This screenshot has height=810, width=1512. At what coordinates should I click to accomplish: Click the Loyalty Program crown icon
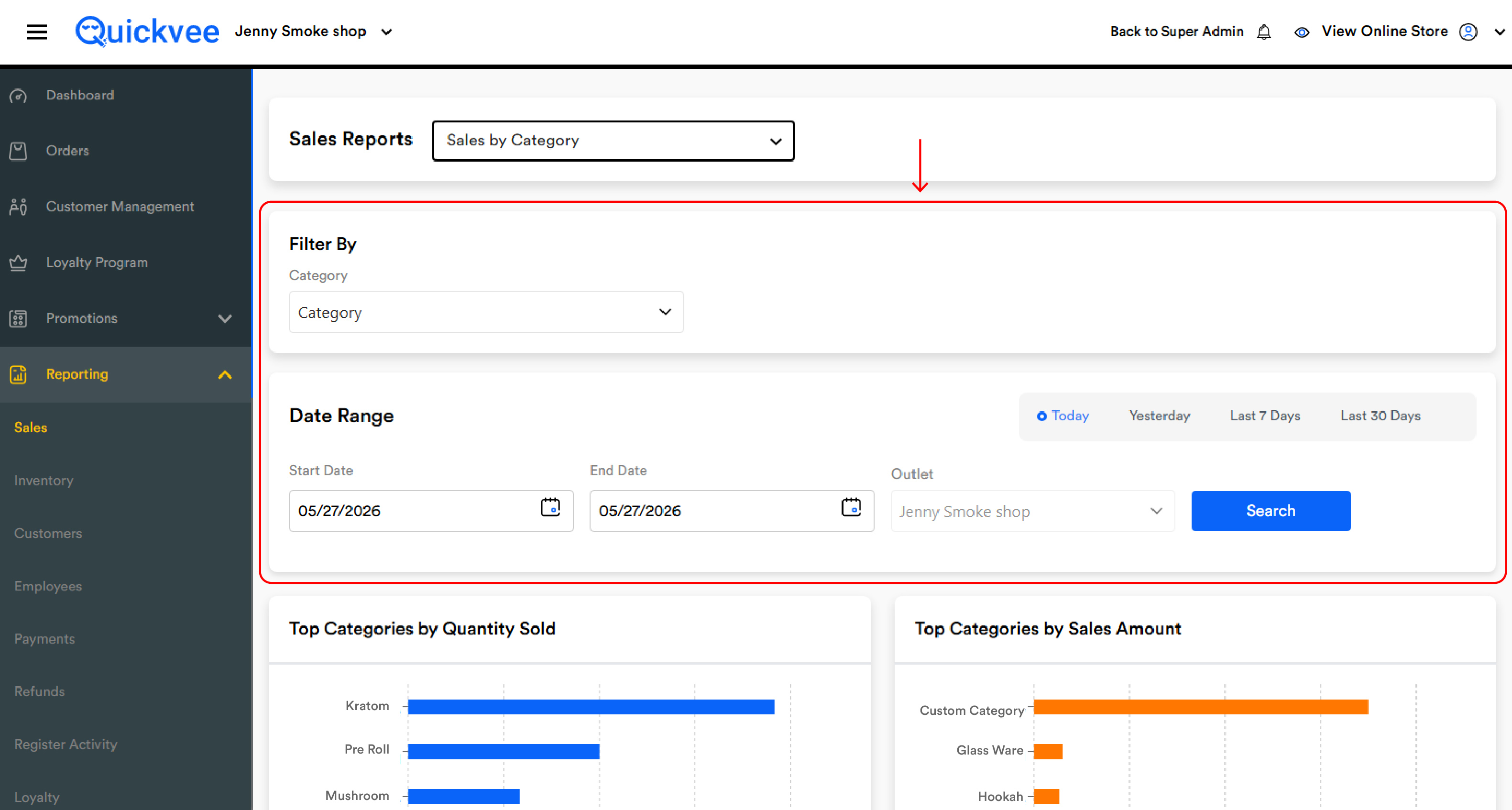[x=18, y=263]
